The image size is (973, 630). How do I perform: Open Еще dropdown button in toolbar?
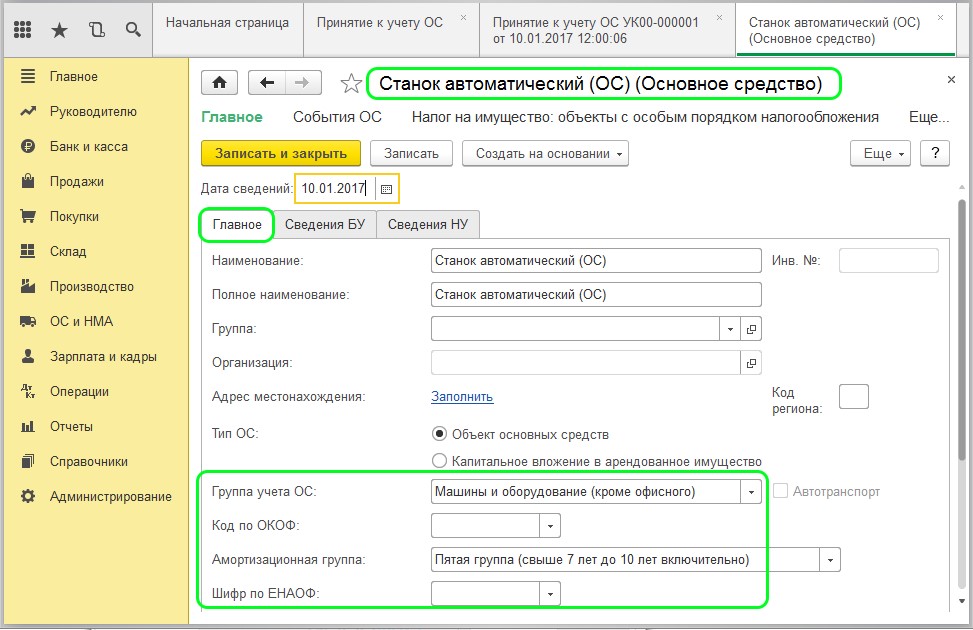tap(880, 154)
